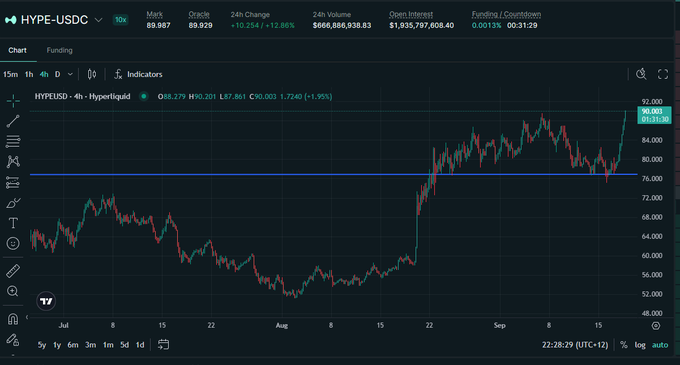This screenshot has height=365, width=680.
Task: Click the Oracle price value 89.929
Action: [200, 26]
